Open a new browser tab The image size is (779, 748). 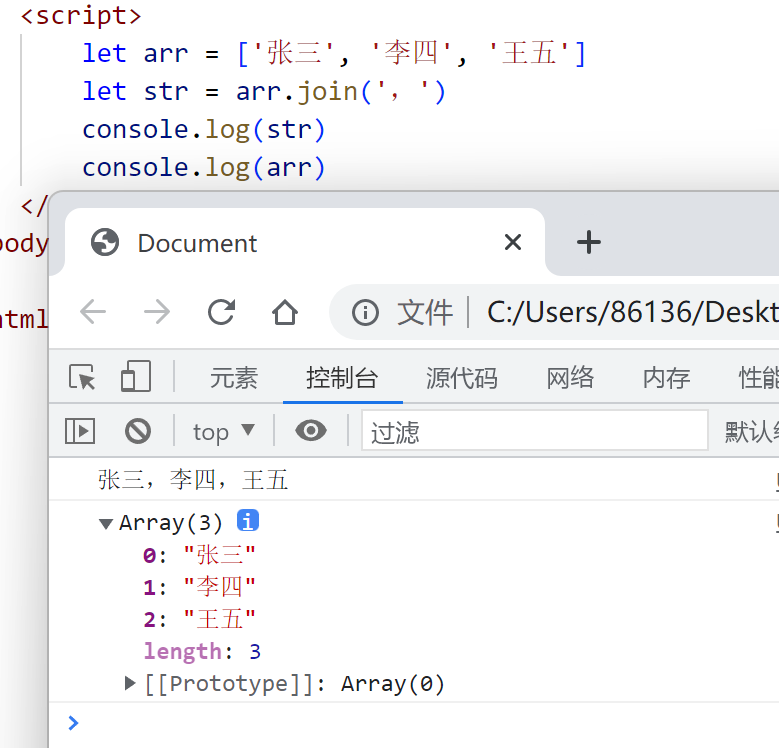coord(589,242)
